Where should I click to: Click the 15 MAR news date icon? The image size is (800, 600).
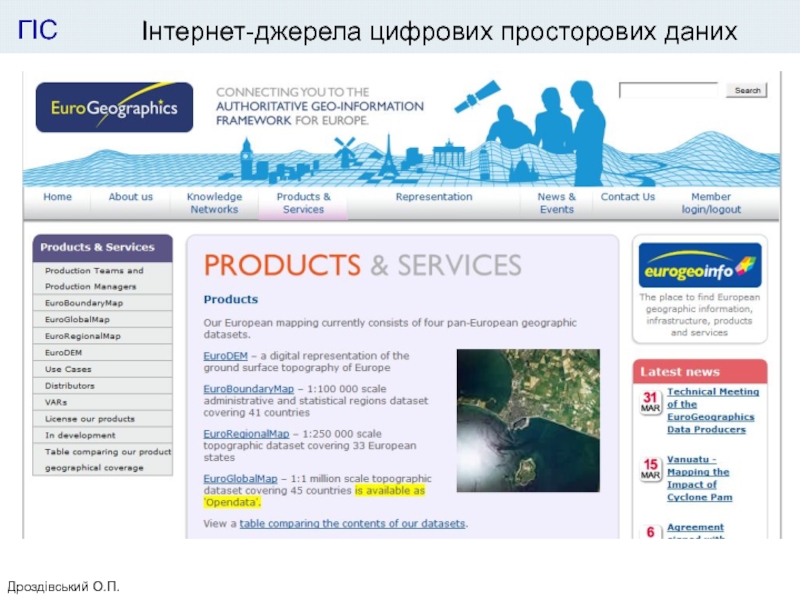(650, 469)
